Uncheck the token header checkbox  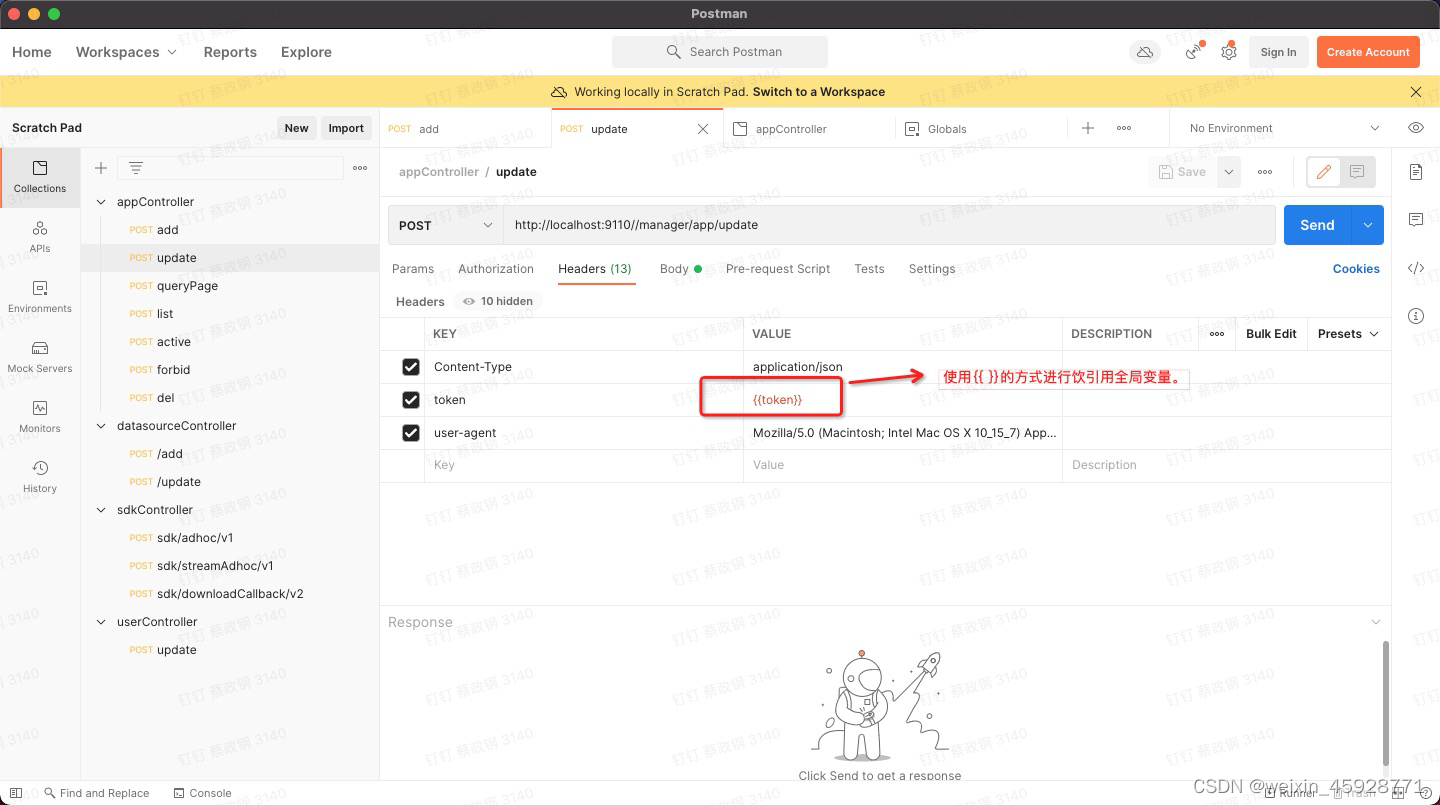coord(411,400)
